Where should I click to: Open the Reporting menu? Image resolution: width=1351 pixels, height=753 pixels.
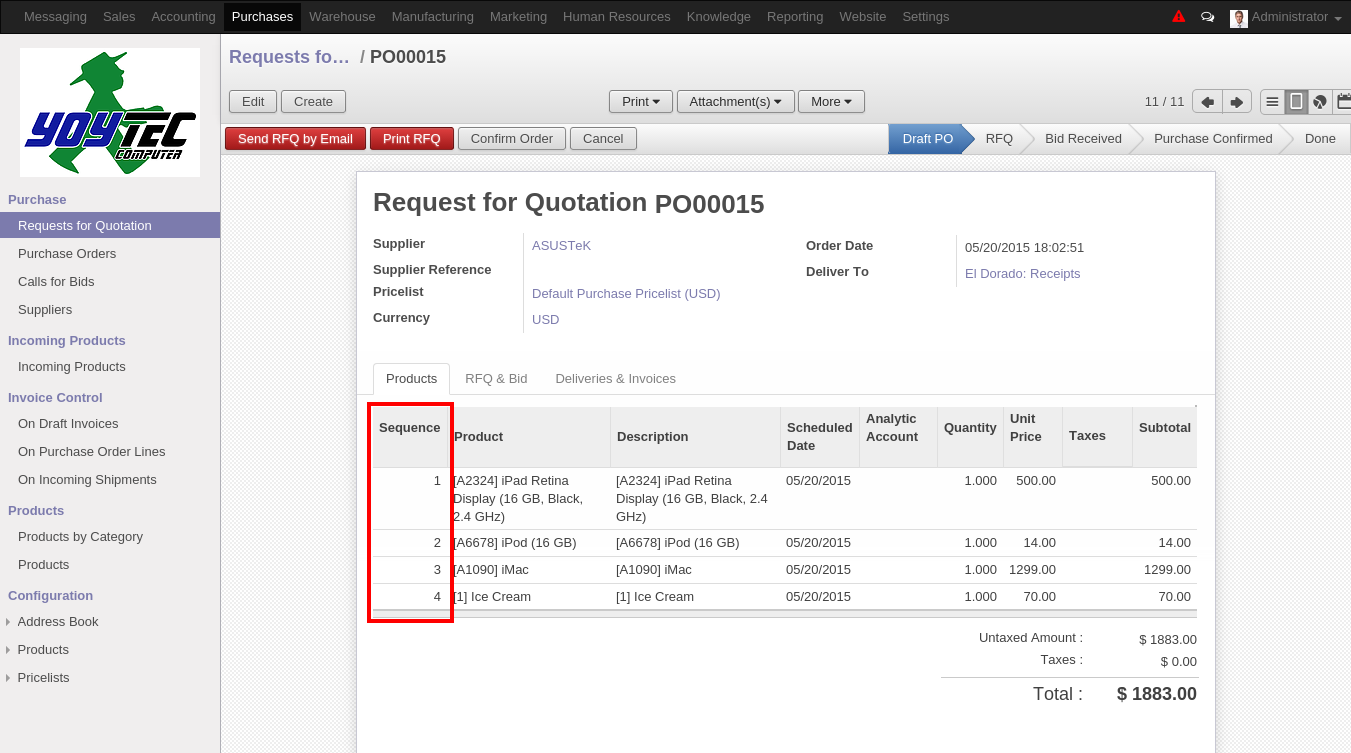point(795,17)
